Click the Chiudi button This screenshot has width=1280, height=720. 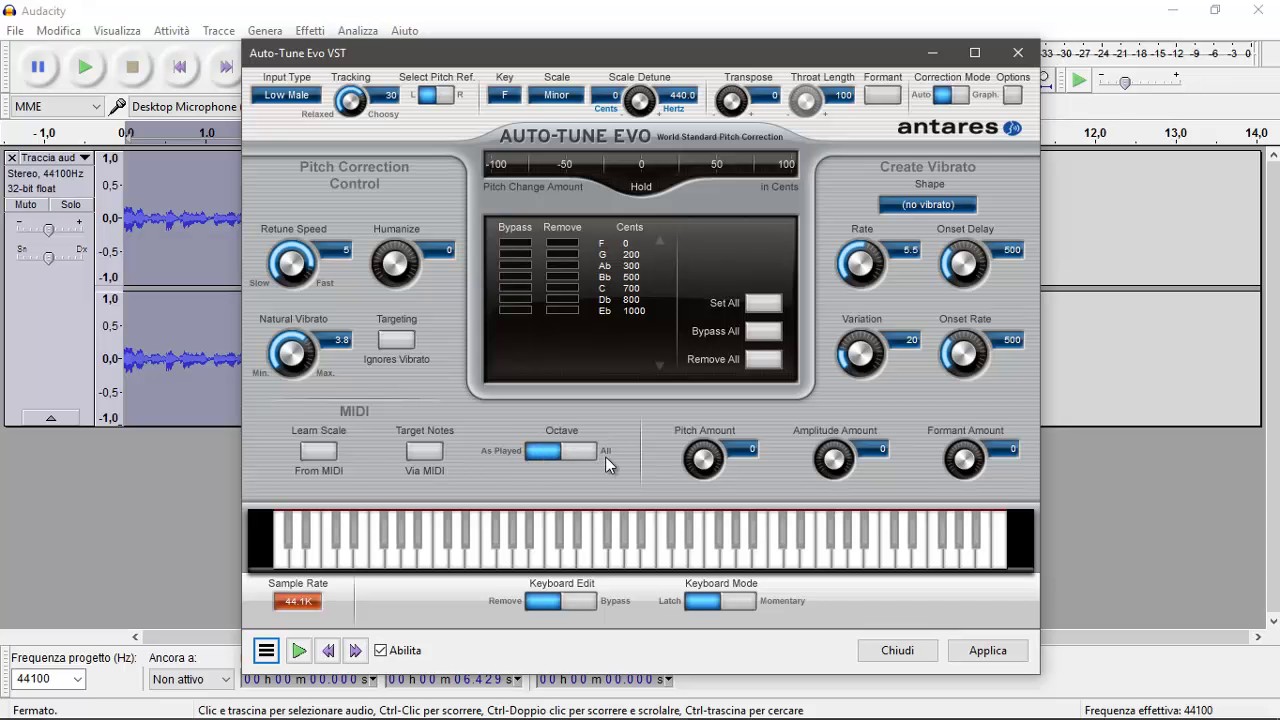(x=897, y=650)
